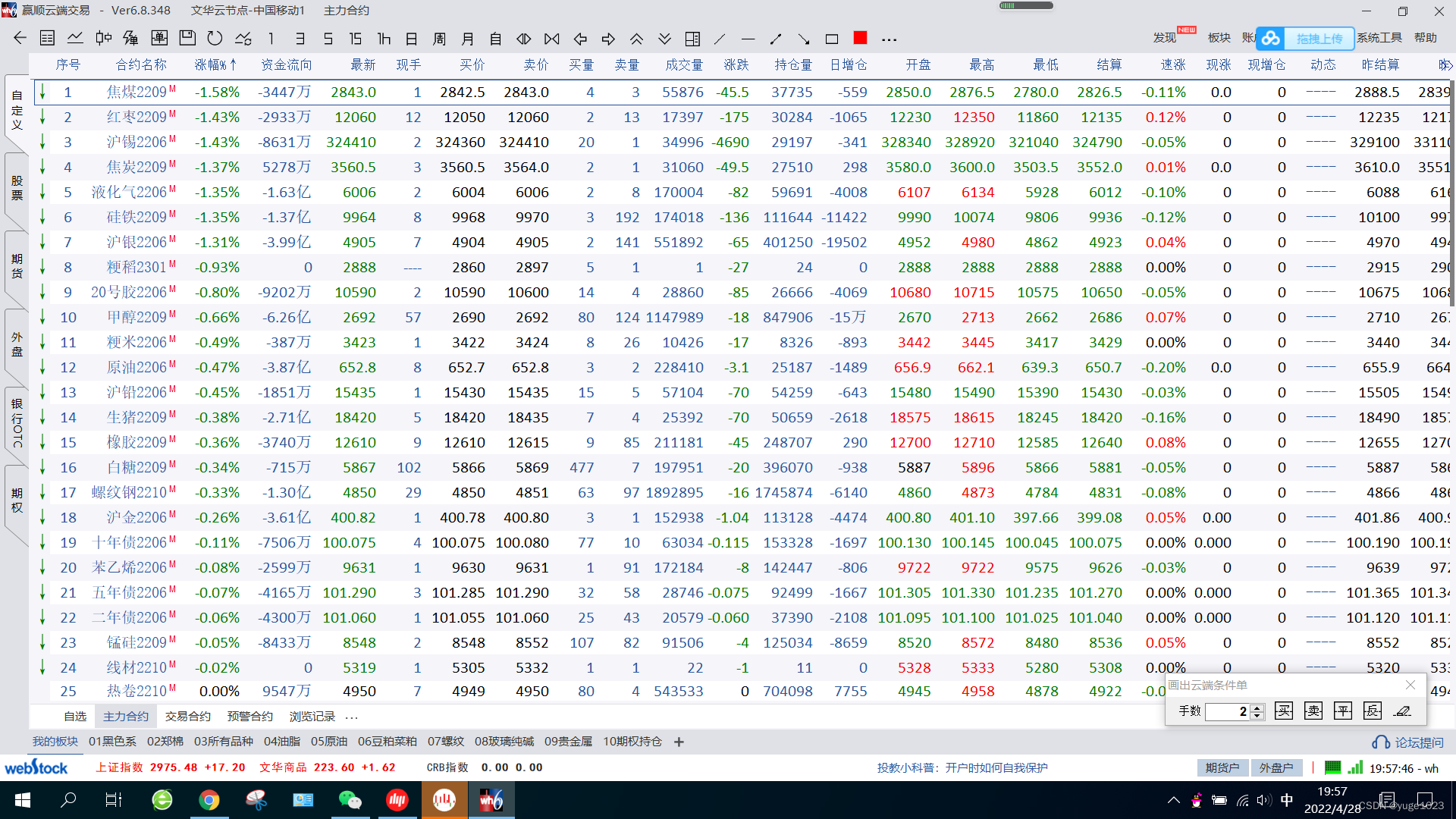Open the 论坛提问 forum link
Viewport: 1456px width, 819px height.
[x=1408, y=742]
